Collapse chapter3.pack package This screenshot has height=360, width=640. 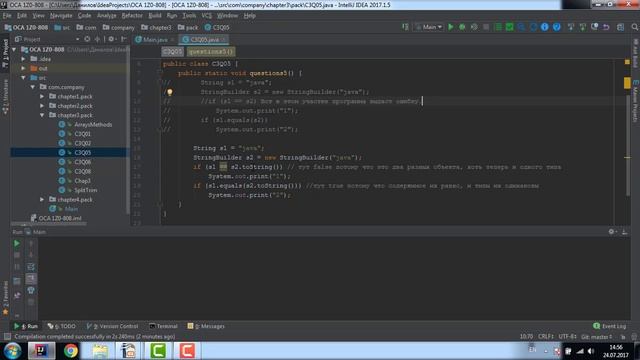click(42, 115)
